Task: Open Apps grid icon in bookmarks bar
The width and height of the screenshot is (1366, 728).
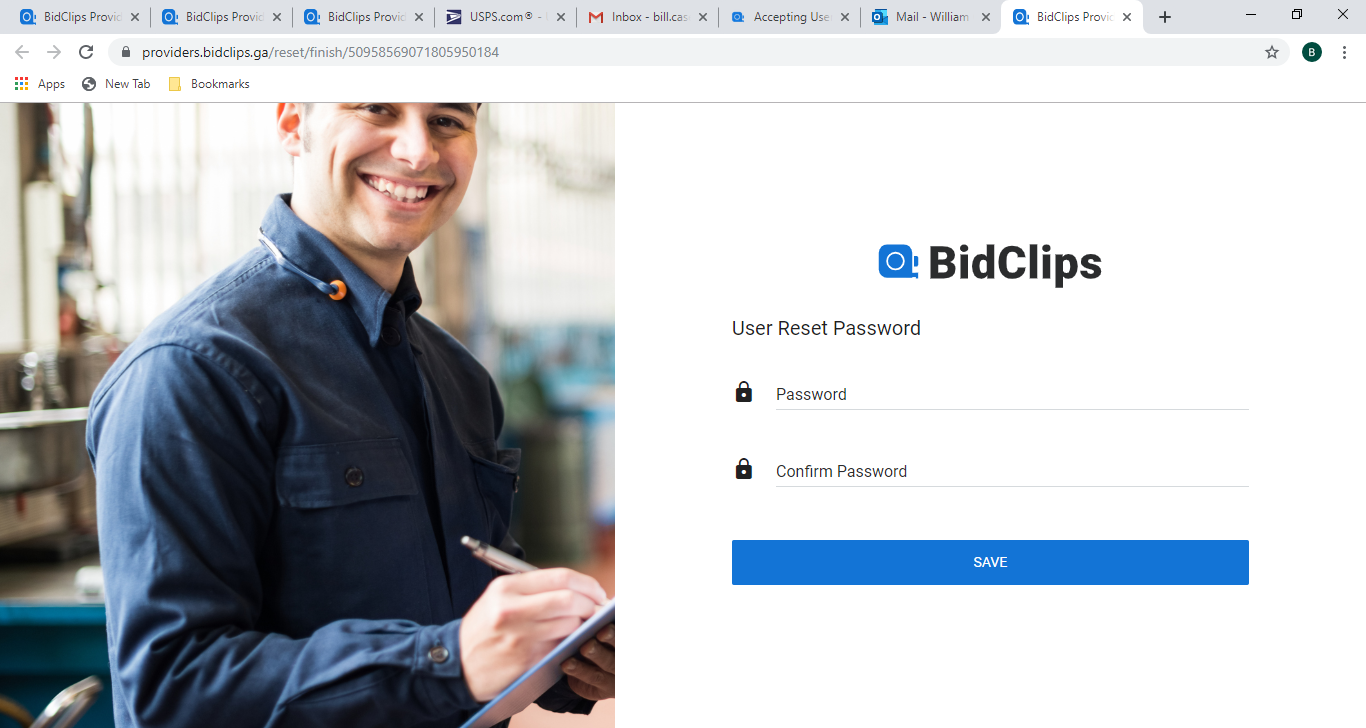Action: 22,84
